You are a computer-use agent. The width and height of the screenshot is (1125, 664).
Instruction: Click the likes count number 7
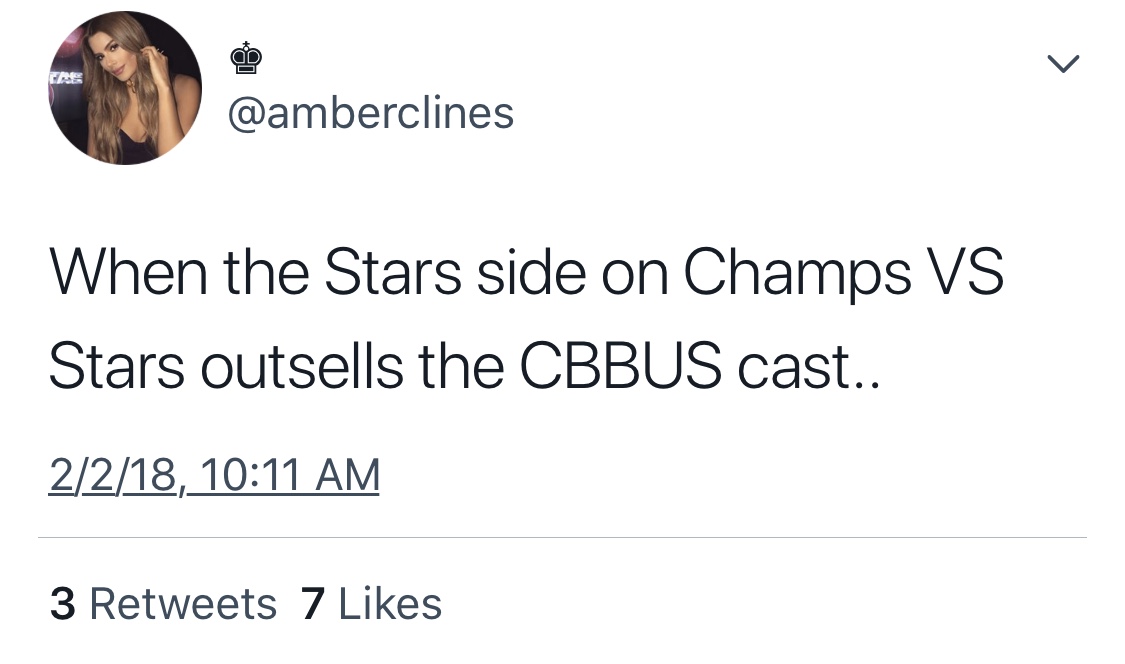click(313, 604)
